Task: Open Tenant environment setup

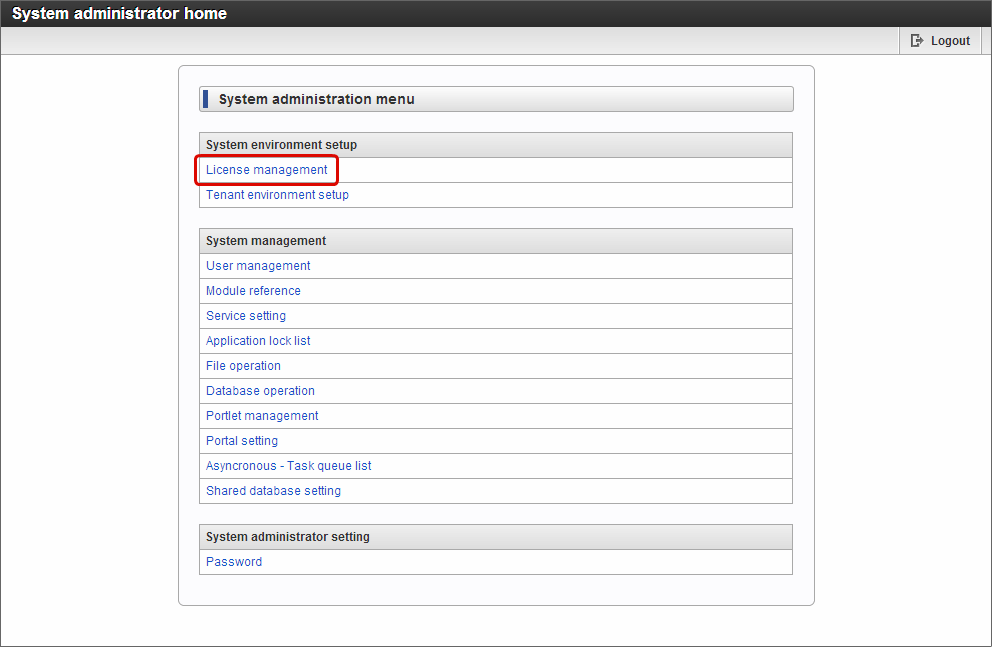Action: pos(277,195)
